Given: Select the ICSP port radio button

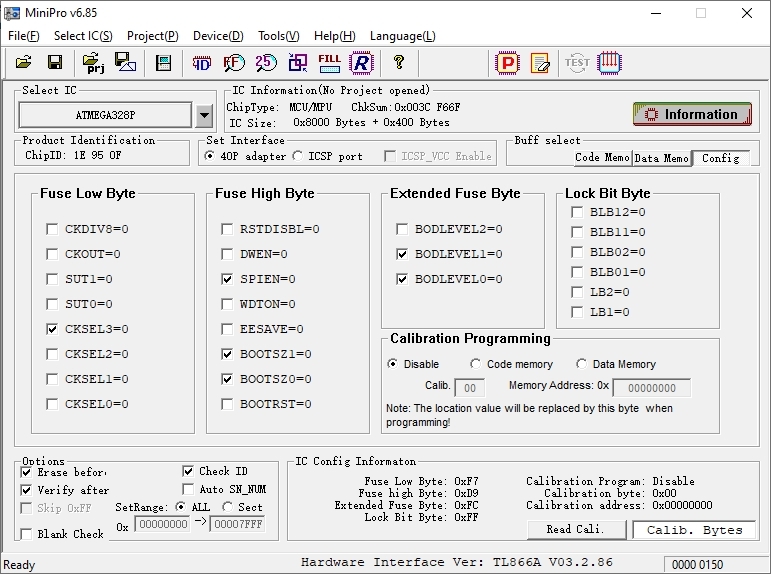Looking at the screenshot, I should [299, 156].
